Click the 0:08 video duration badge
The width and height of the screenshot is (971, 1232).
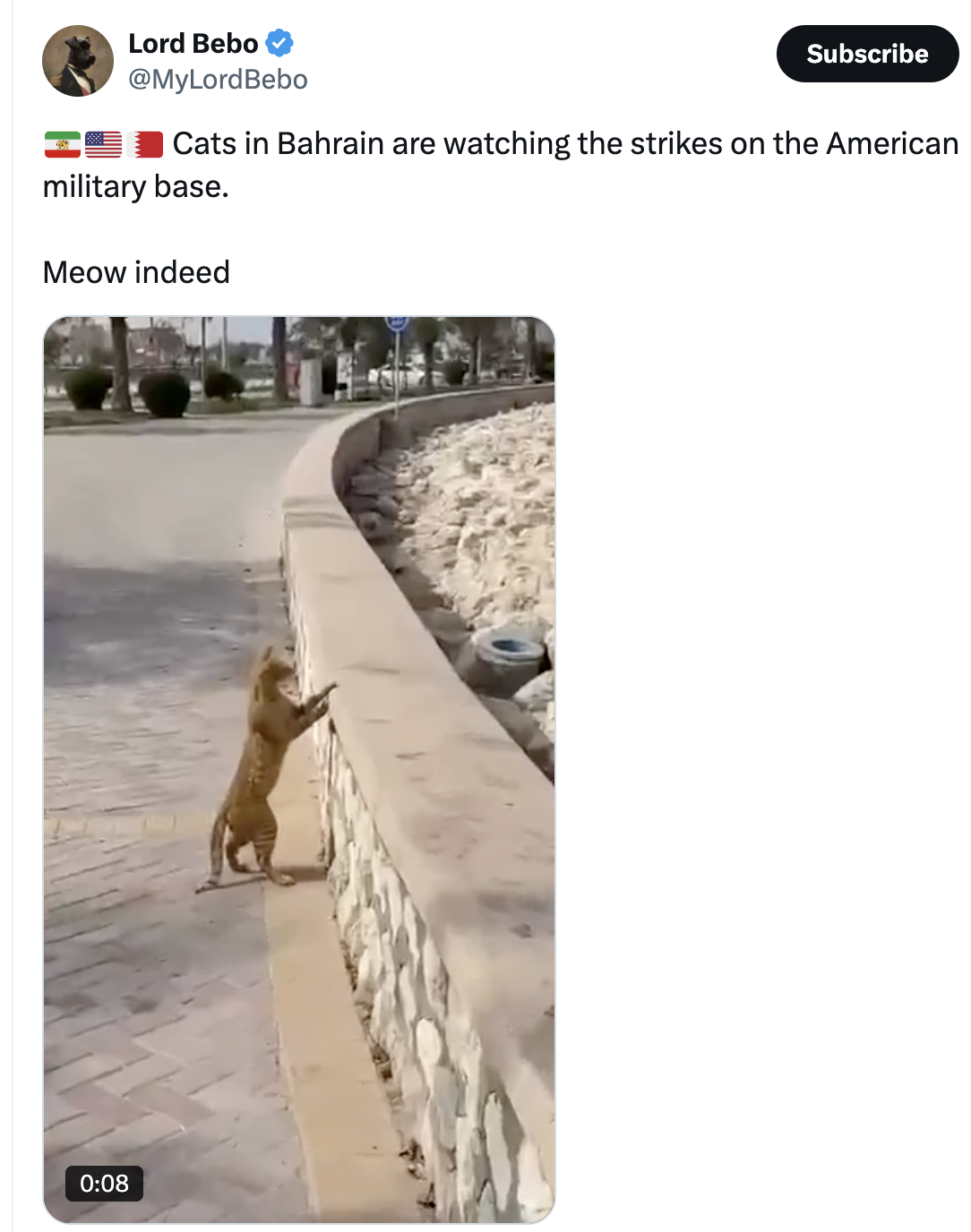tap(104, 1183)
